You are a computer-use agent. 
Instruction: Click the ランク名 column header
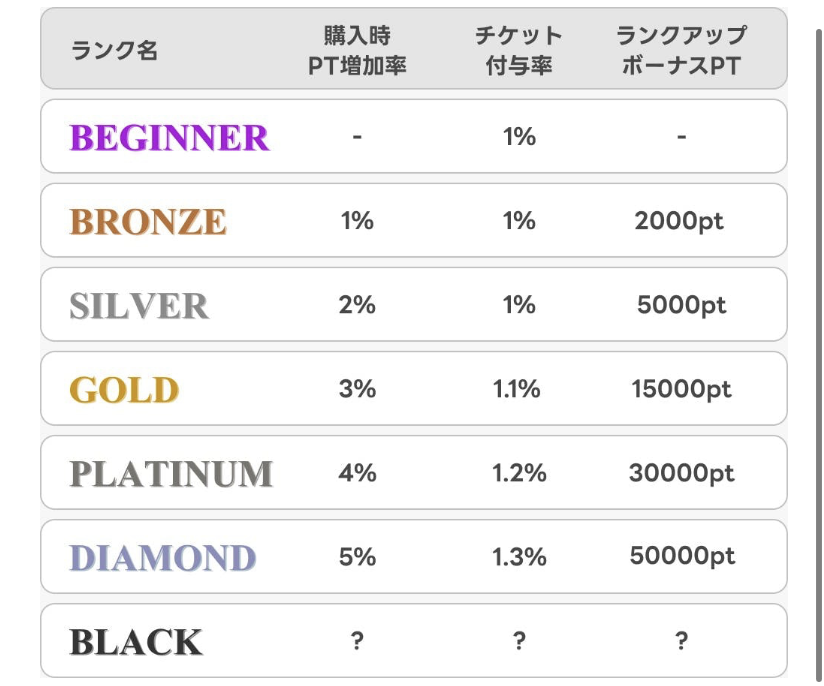click(115, 50)
